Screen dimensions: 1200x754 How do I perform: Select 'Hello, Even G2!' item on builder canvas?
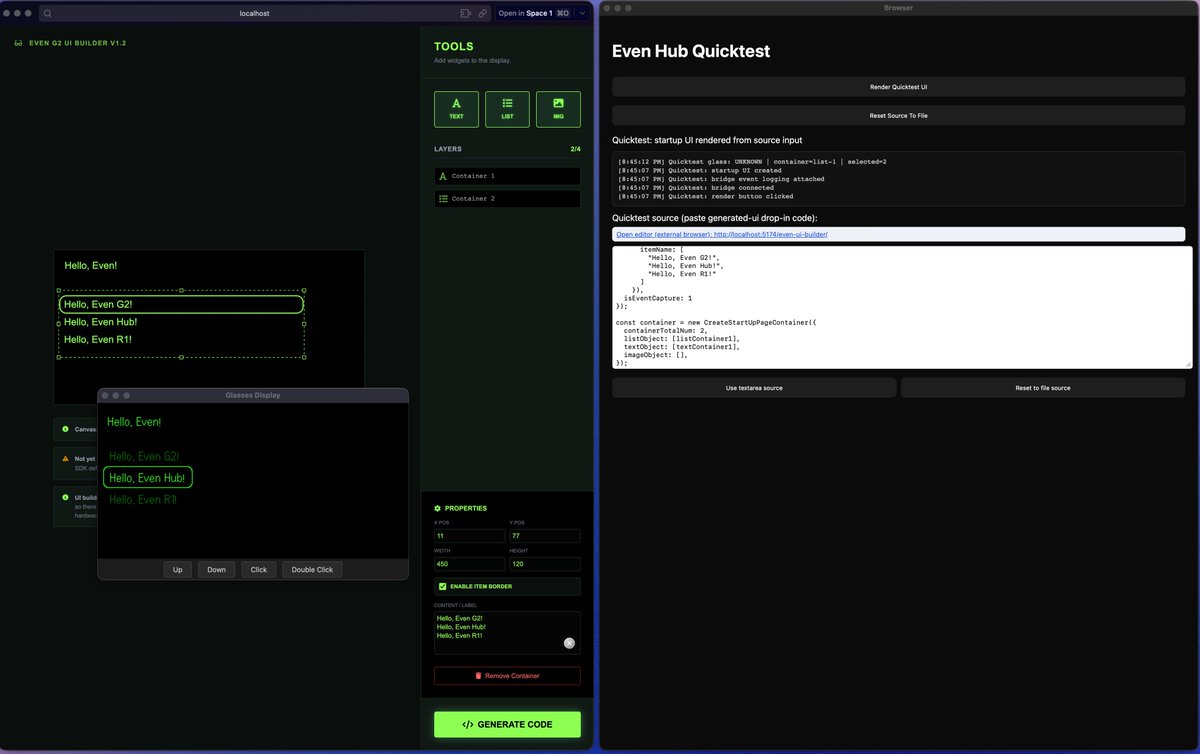(x=181, y=304)
